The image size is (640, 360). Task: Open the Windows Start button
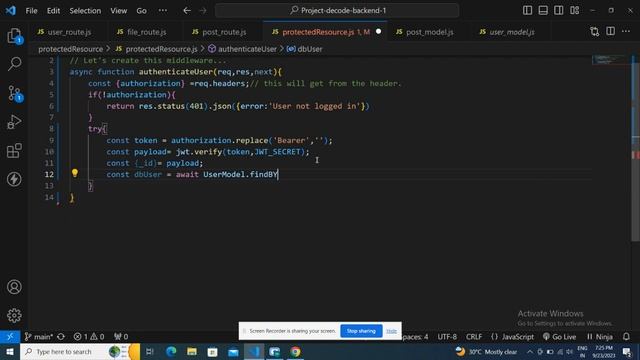click(x=10, y=351)
